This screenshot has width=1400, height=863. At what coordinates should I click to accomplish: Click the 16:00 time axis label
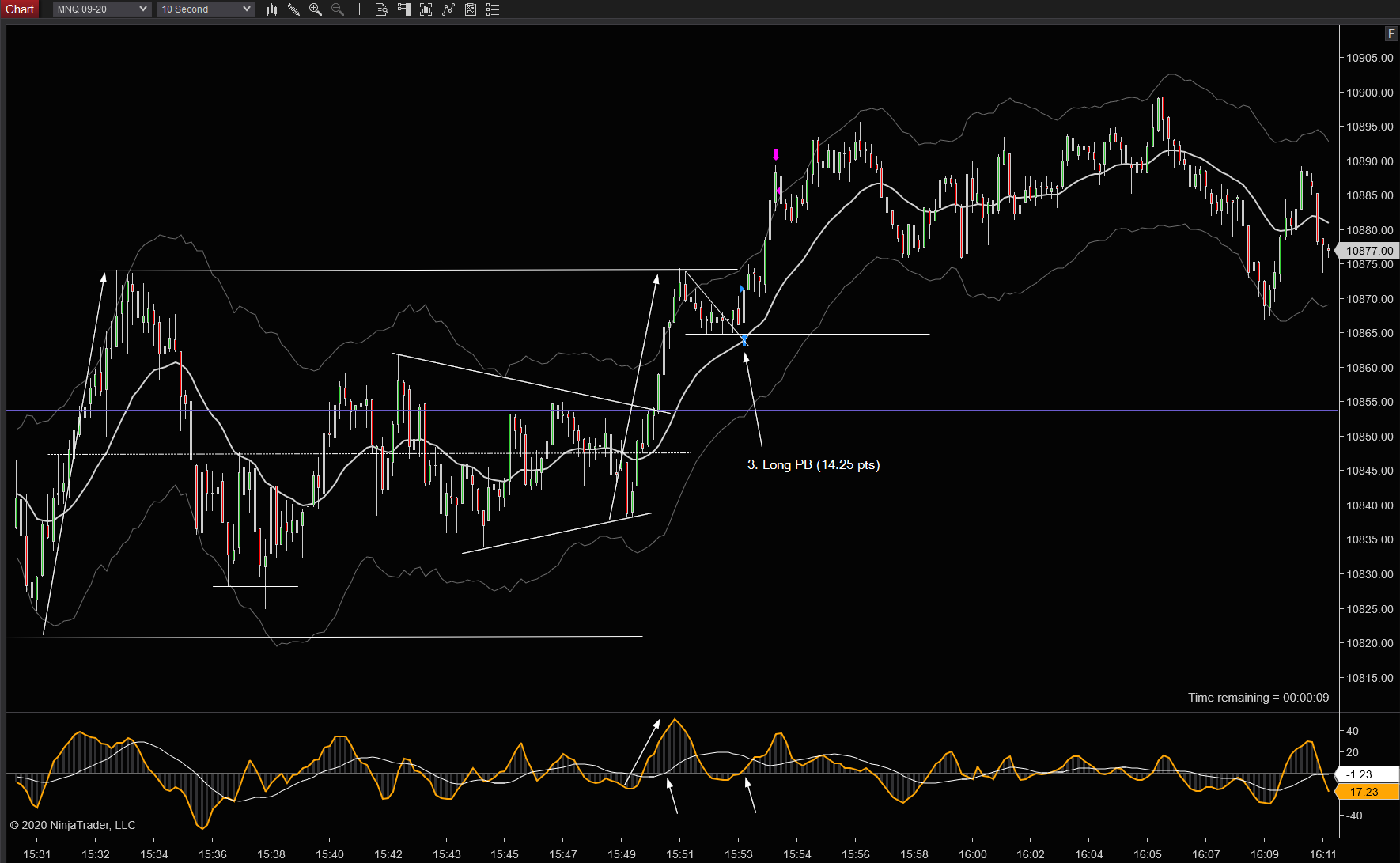tap(973, 854)
